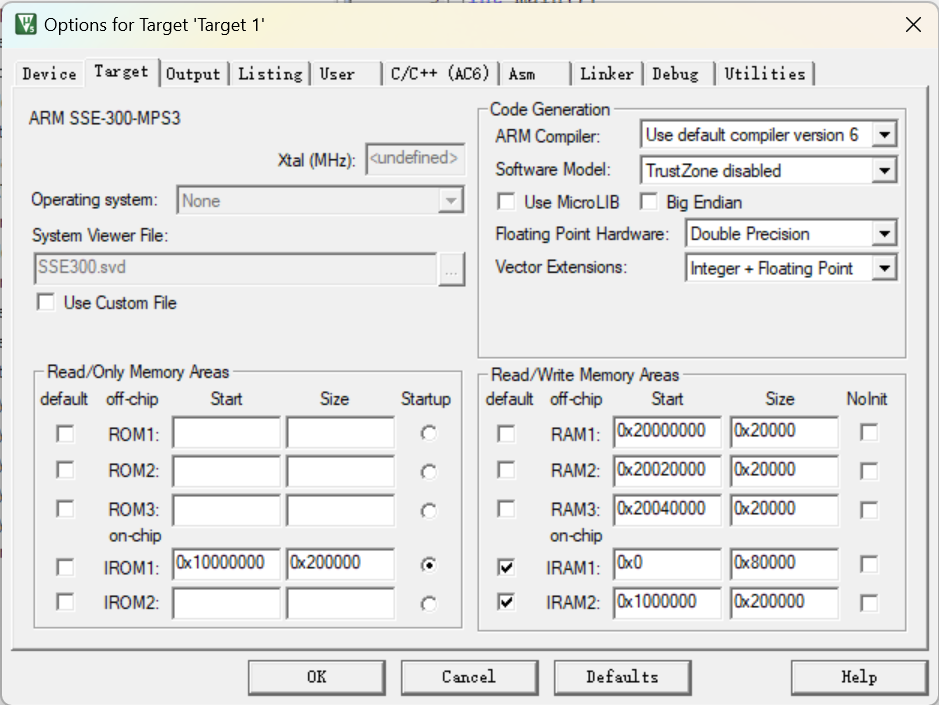Viewport: 939px width, 705px height.
Task: Click the IROM2 Start field
Action: tap(226, 603)
